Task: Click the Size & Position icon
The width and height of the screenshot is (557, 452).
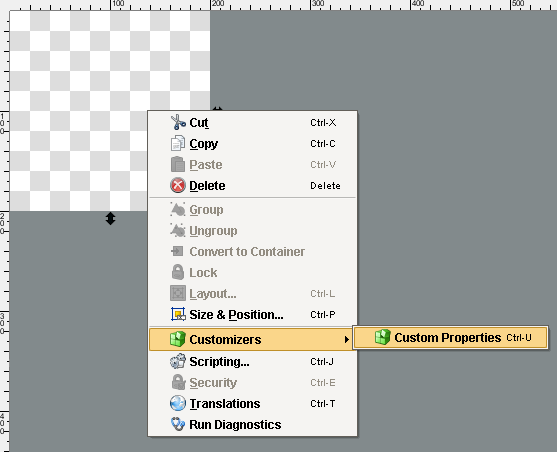Action: (x=178, y=314)
